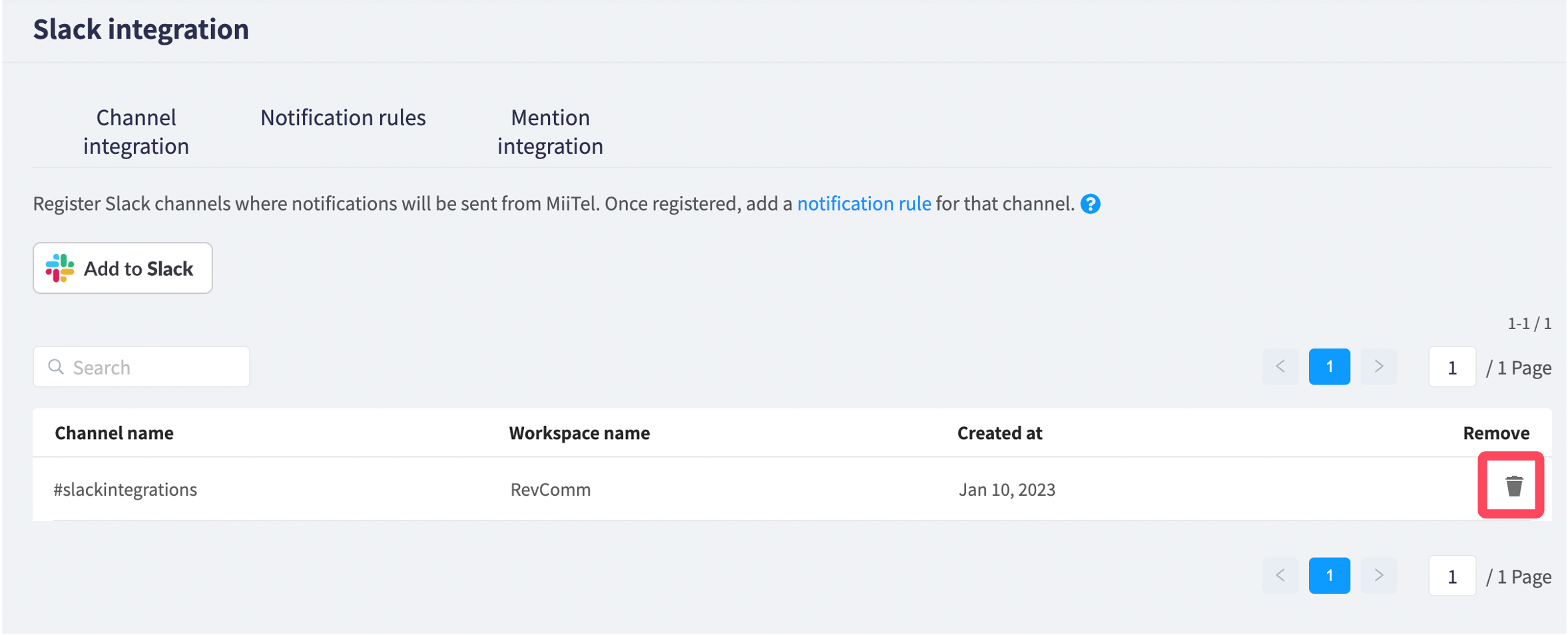
Task: Open the Channel integration tab
Action: [x=136, y=131]
